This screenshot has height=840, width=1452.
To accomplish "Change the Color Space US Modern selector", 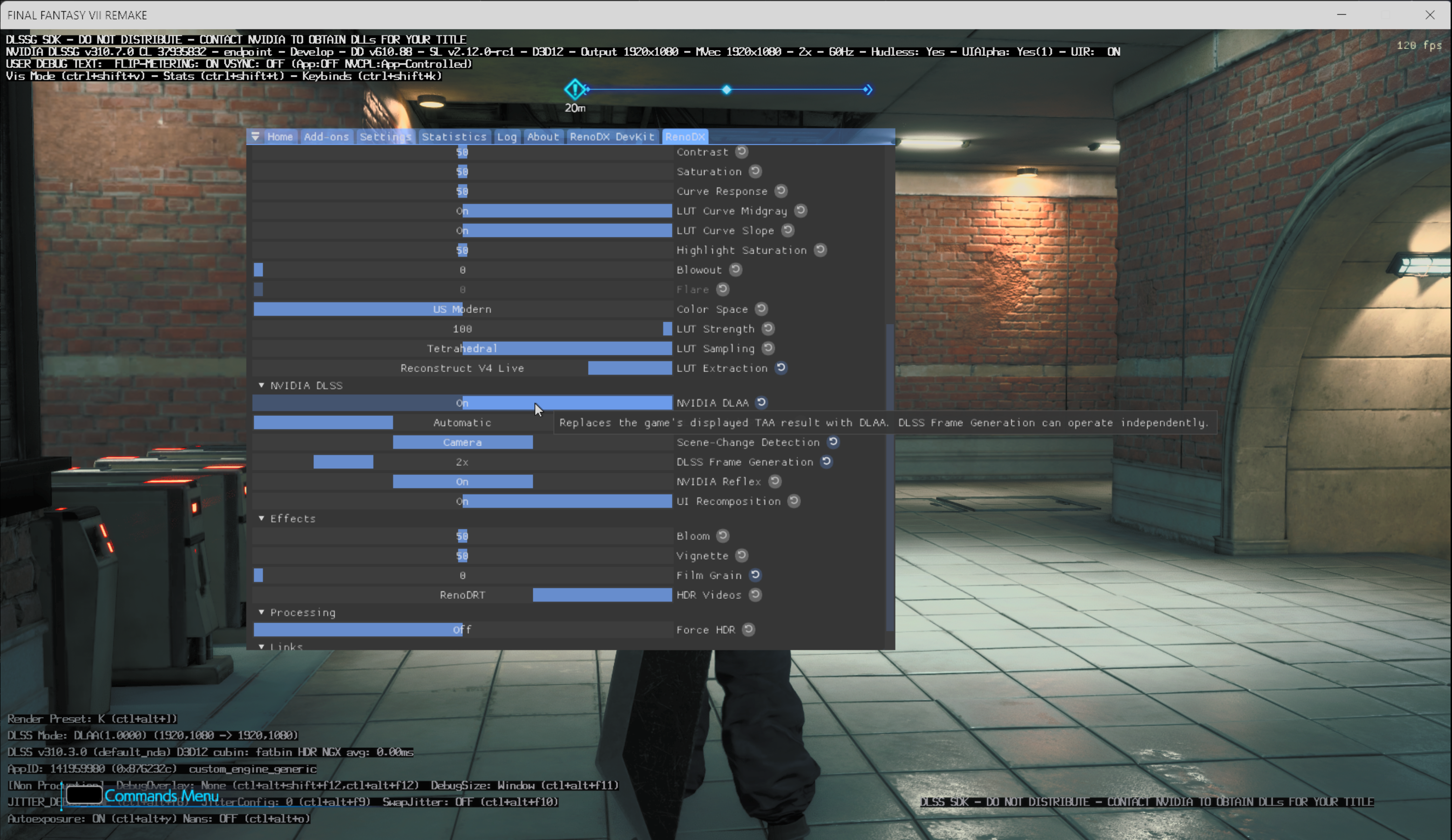I will point(463,309).
